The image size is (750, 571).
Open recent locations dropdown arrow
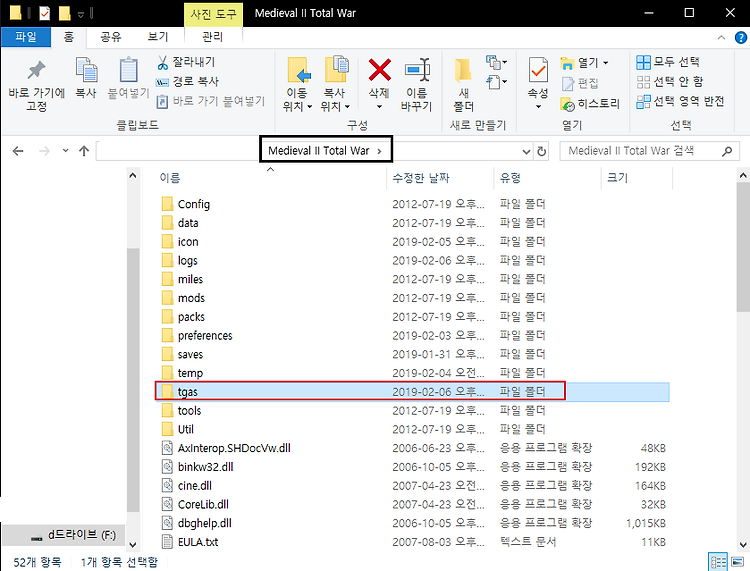click(66, 151)
